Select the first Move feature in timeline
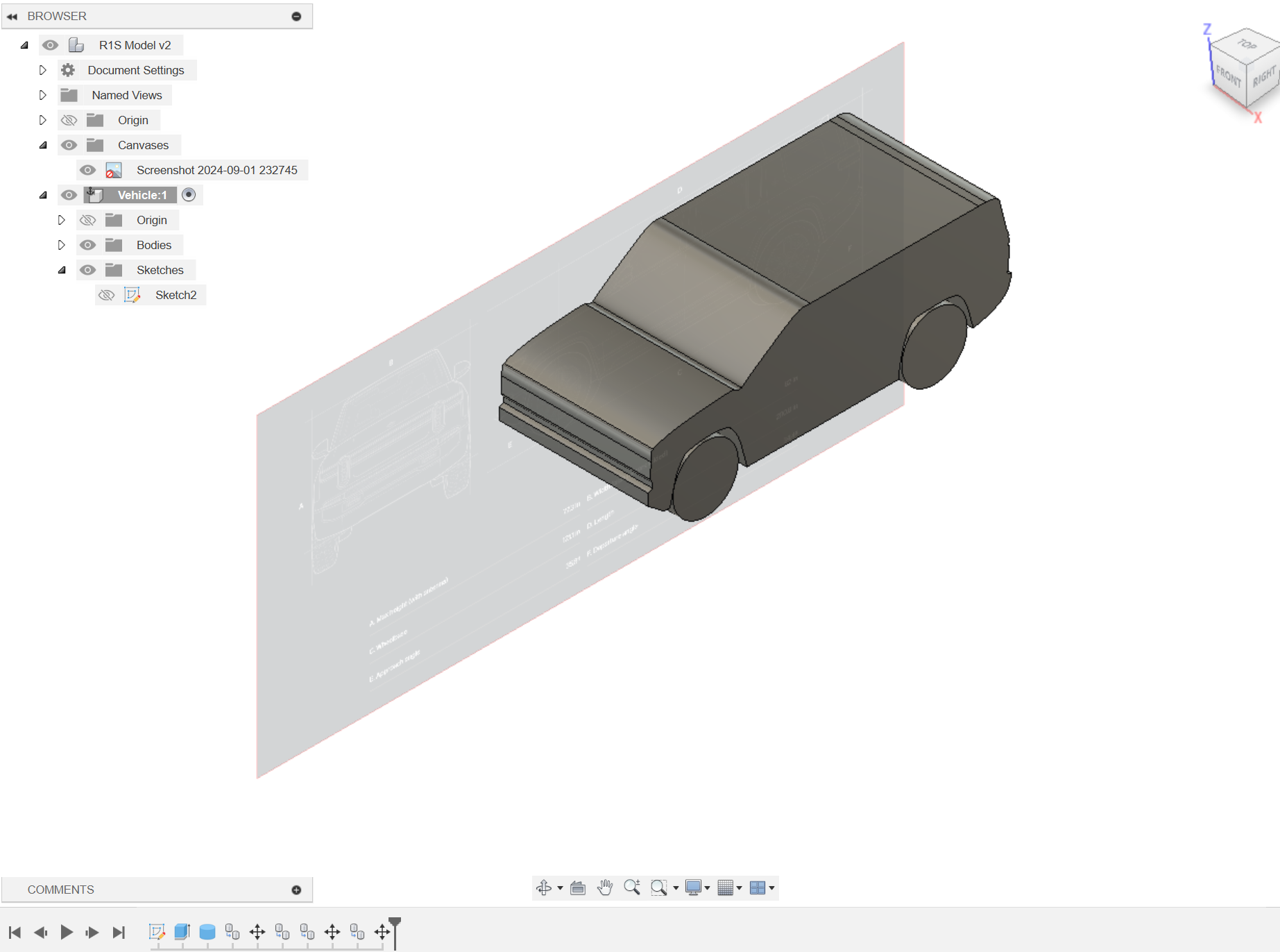Screen dimensions: 1280x952 [x=257, y=932]
